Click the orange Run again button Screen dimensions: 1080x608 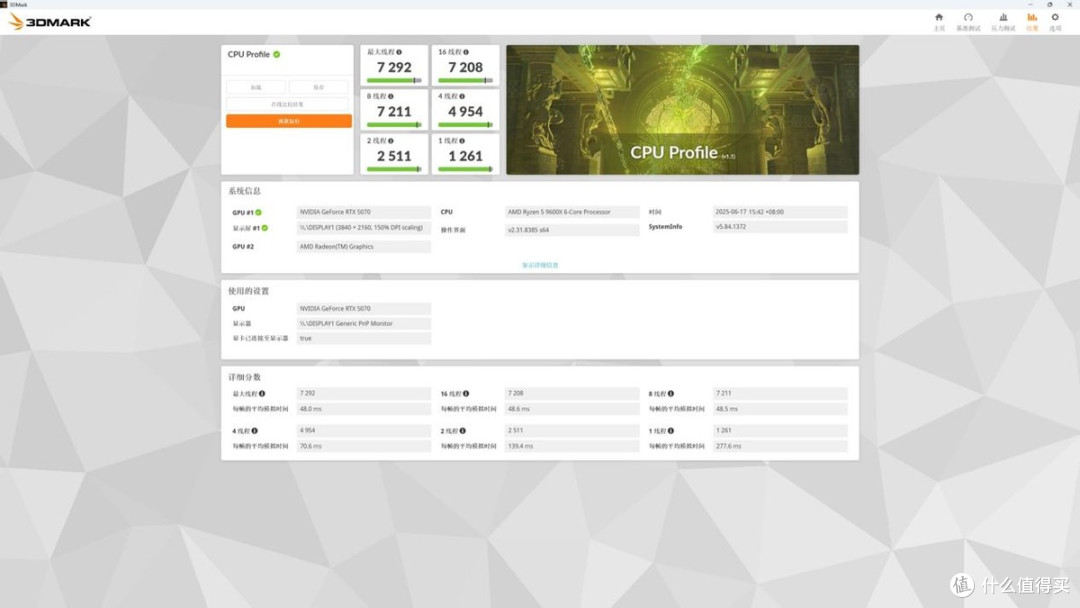[x=289, y=121]
